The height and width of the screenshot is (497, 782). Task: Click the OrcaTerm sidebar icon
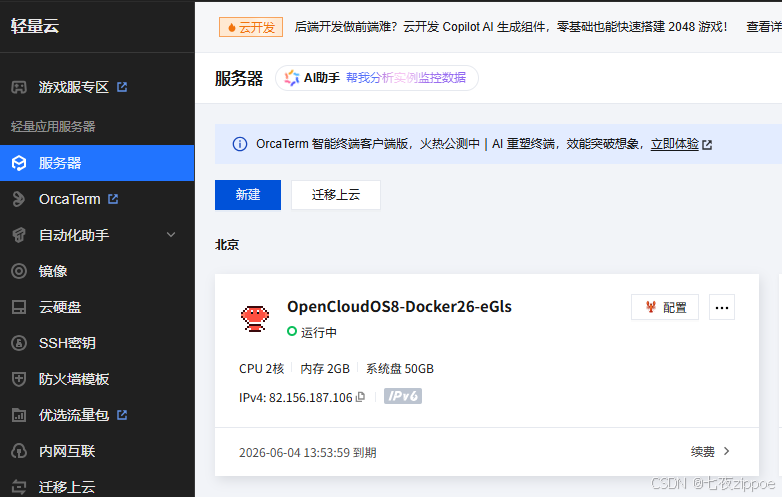[19, 199]
